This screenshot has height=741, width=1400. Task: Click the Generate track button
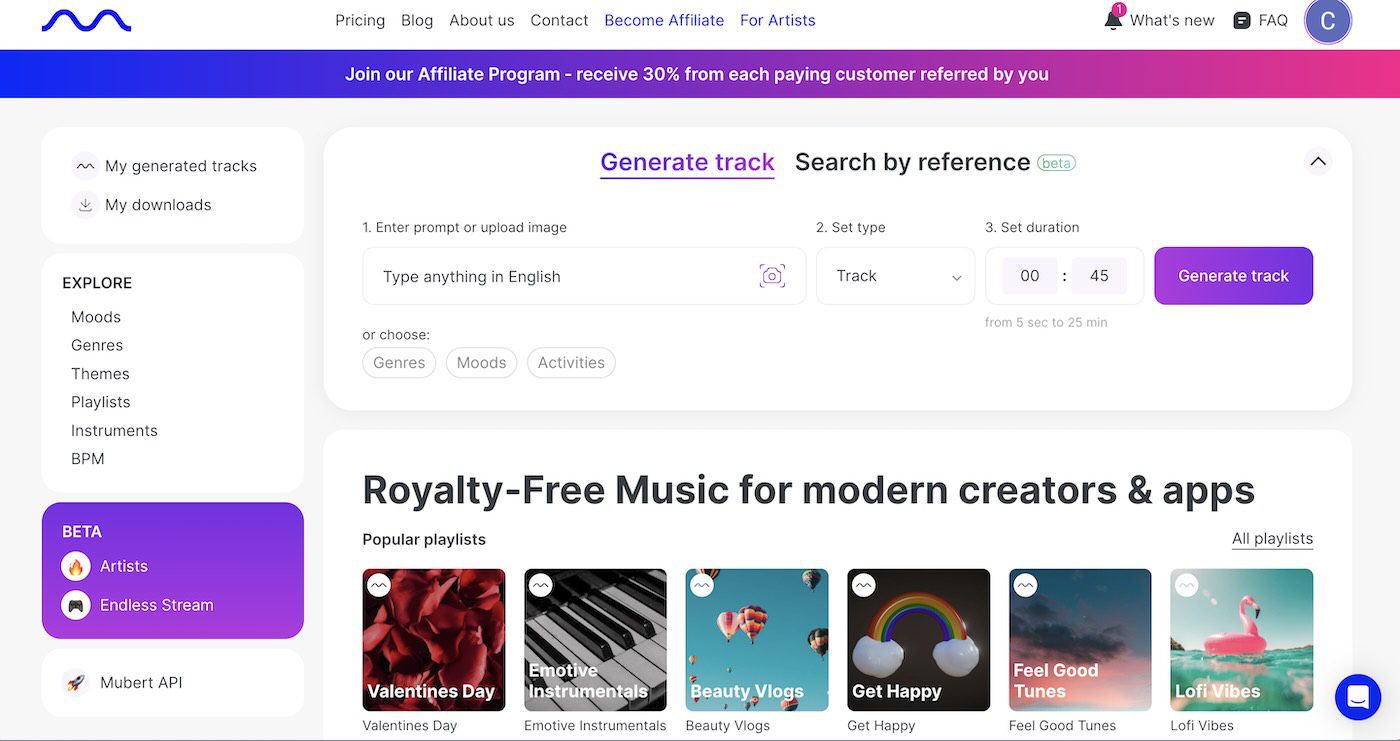coord(1233,275)
